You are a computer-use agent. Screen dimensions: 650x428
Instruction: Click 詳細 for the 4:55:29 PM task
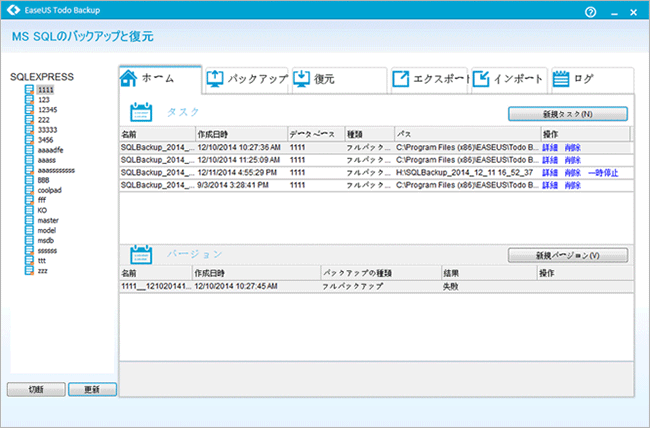click(x=550, y=173)
